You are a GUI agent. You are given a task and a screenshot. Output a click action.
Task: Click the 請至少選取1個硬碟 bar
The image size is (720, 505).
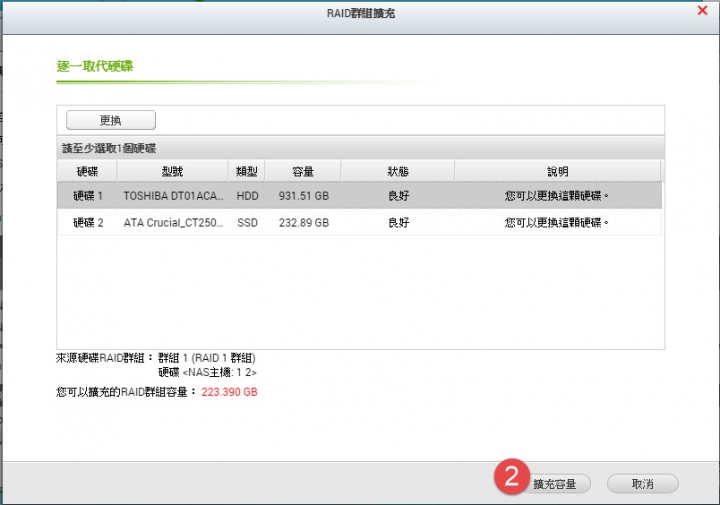click(360, 148)
